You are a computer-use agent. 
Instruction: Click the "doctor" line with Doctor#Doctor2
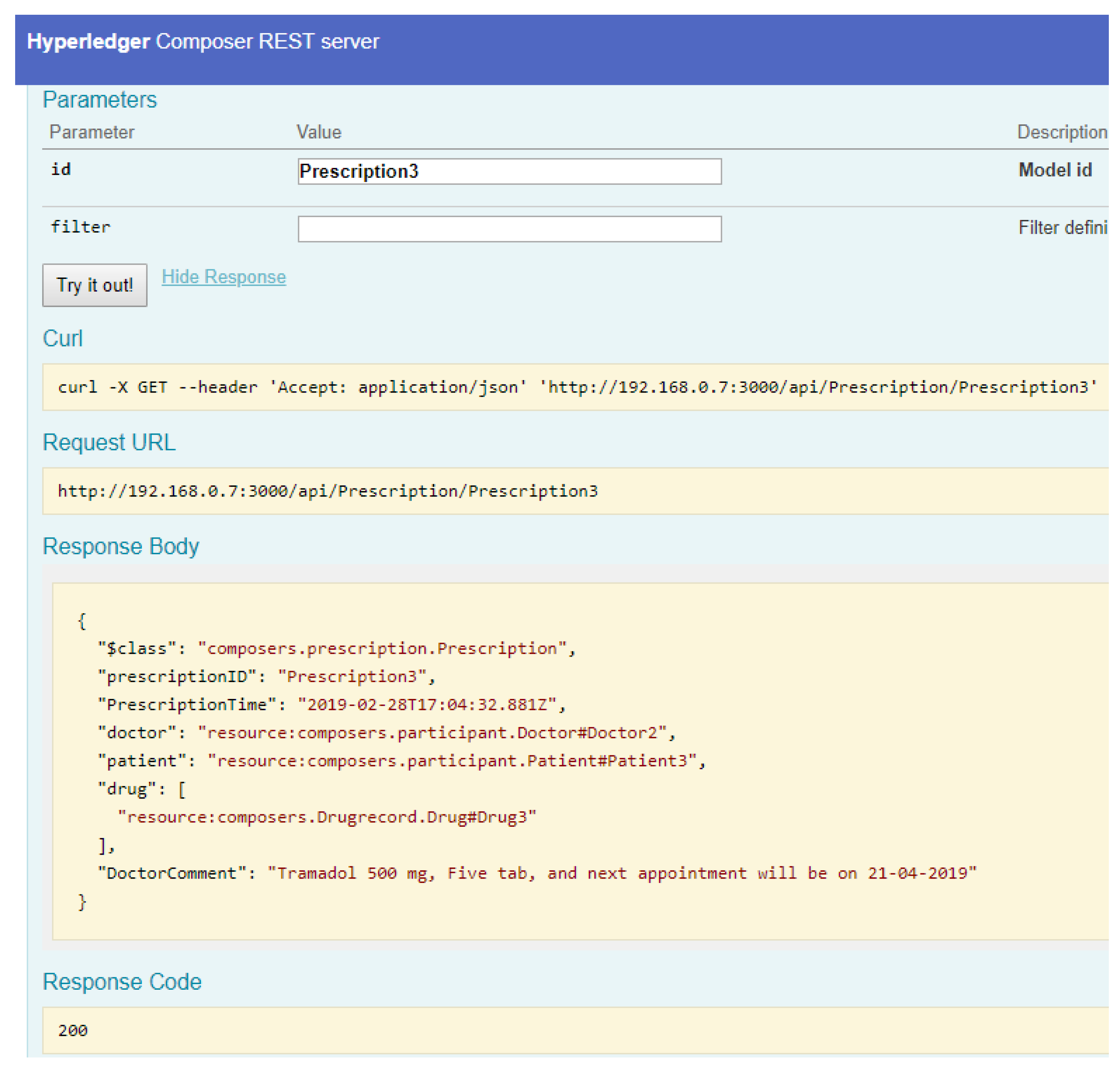click(387, 732)
